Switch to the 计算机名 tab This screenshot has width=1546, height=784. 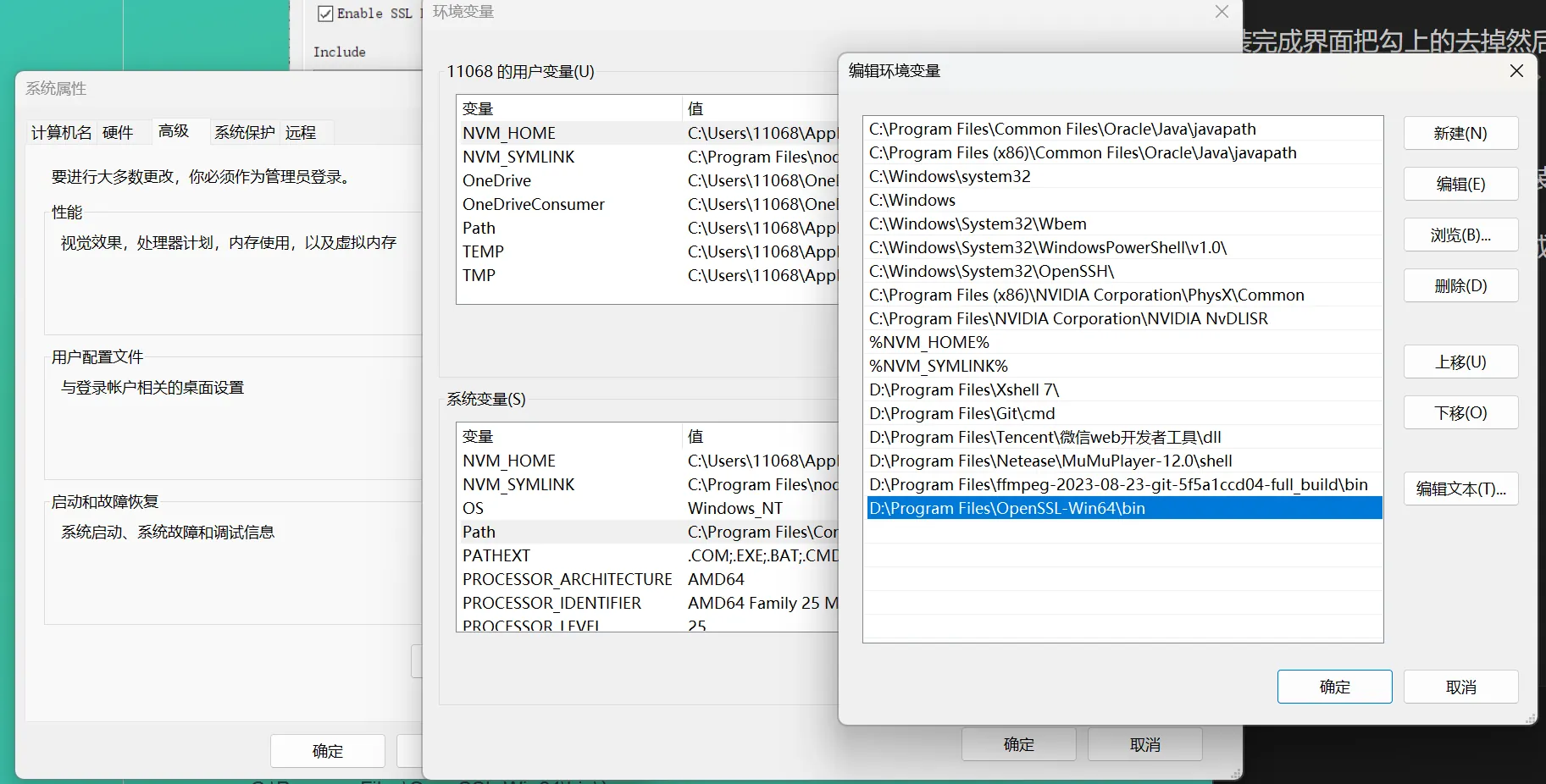point(61,133)
